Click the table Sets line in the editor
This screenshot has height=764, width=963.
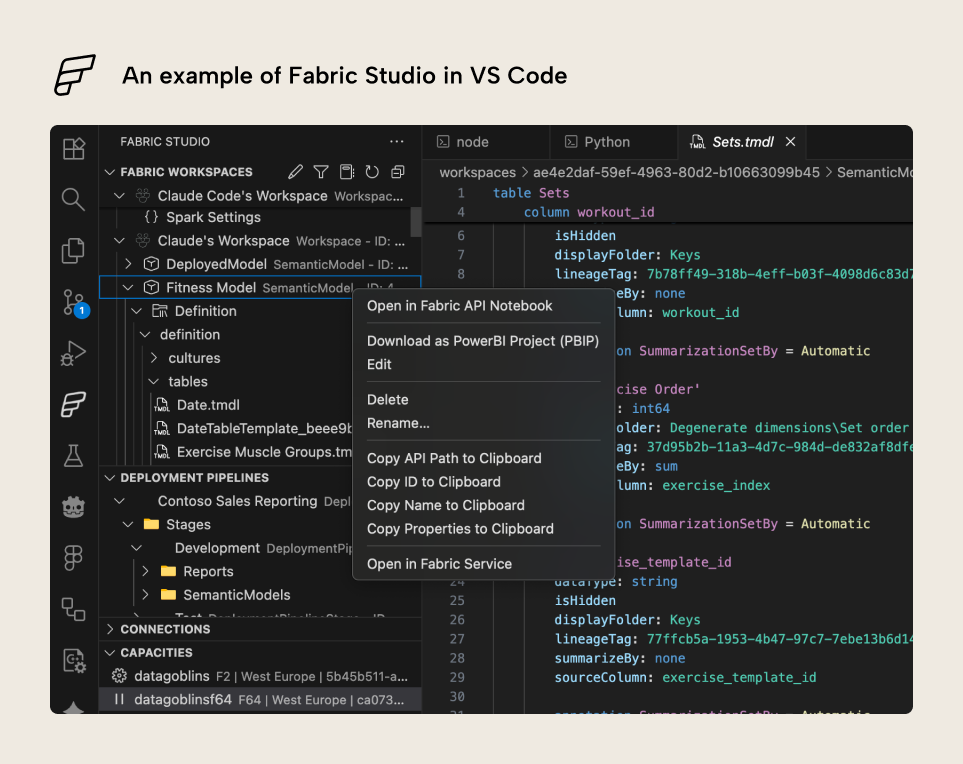click(531, 193)
